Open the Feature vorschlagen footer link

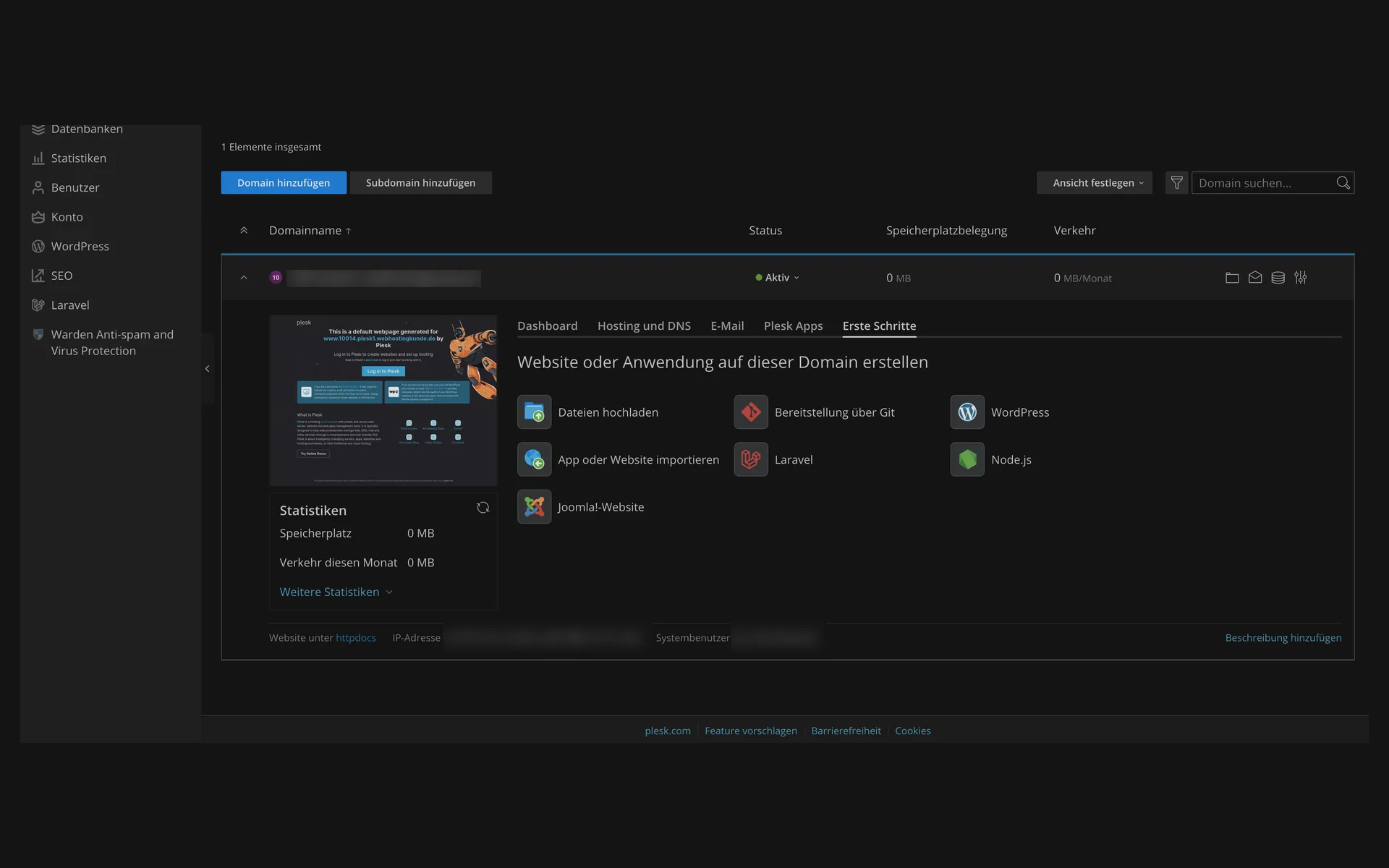point(751,731)
